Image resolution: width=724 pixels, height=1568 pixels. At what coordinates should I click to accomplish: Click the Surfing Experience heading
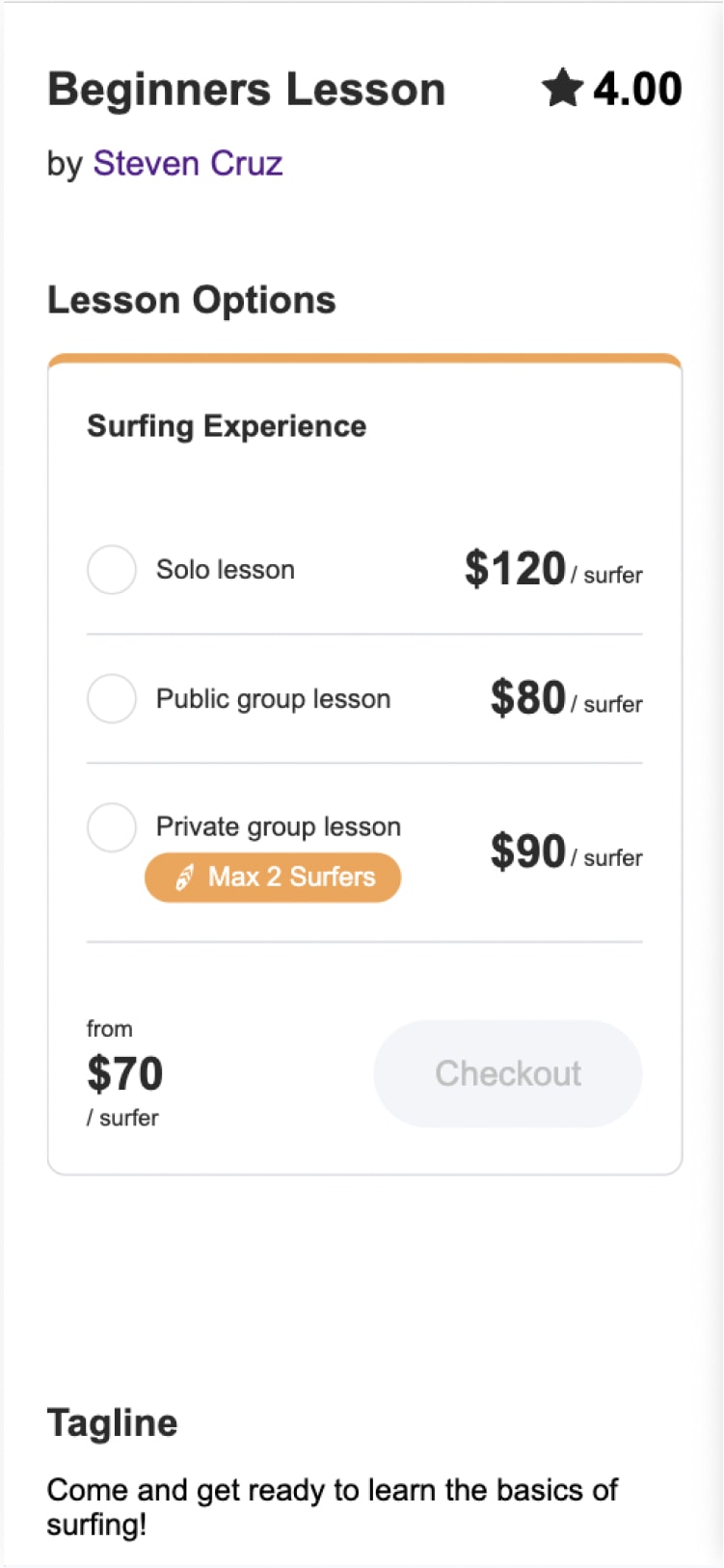[227, 426]
